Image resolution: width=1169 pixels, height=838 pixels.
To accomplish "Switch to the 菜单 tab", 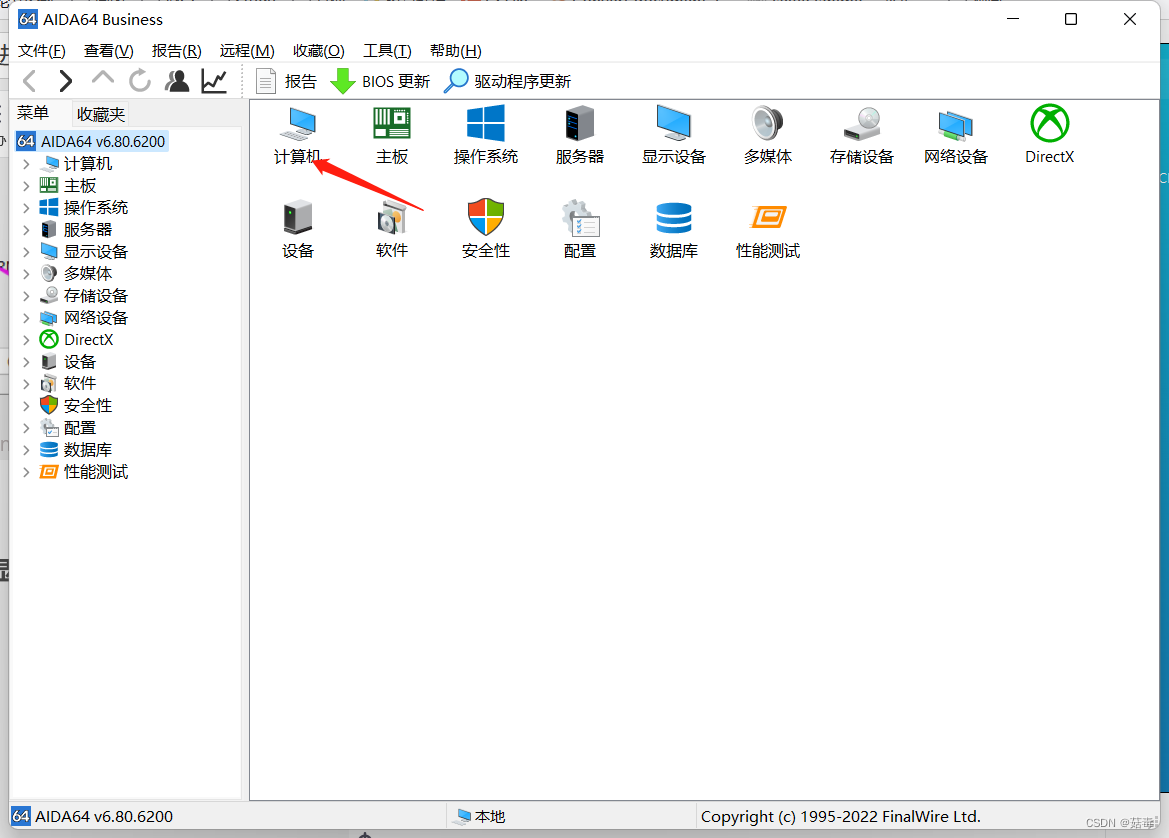I will coord(33,113).
